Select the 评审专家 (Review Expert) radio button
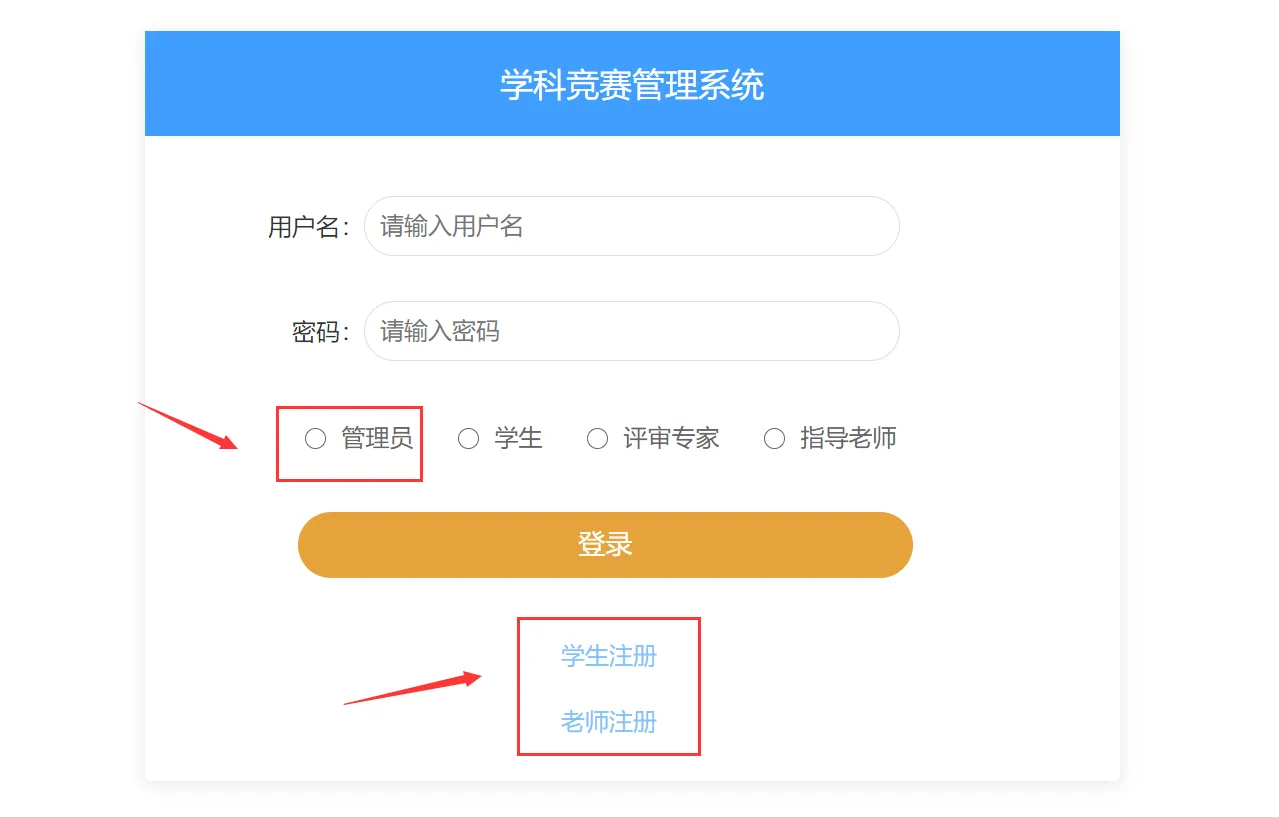The image size is (1279, 817). point(597,438)
